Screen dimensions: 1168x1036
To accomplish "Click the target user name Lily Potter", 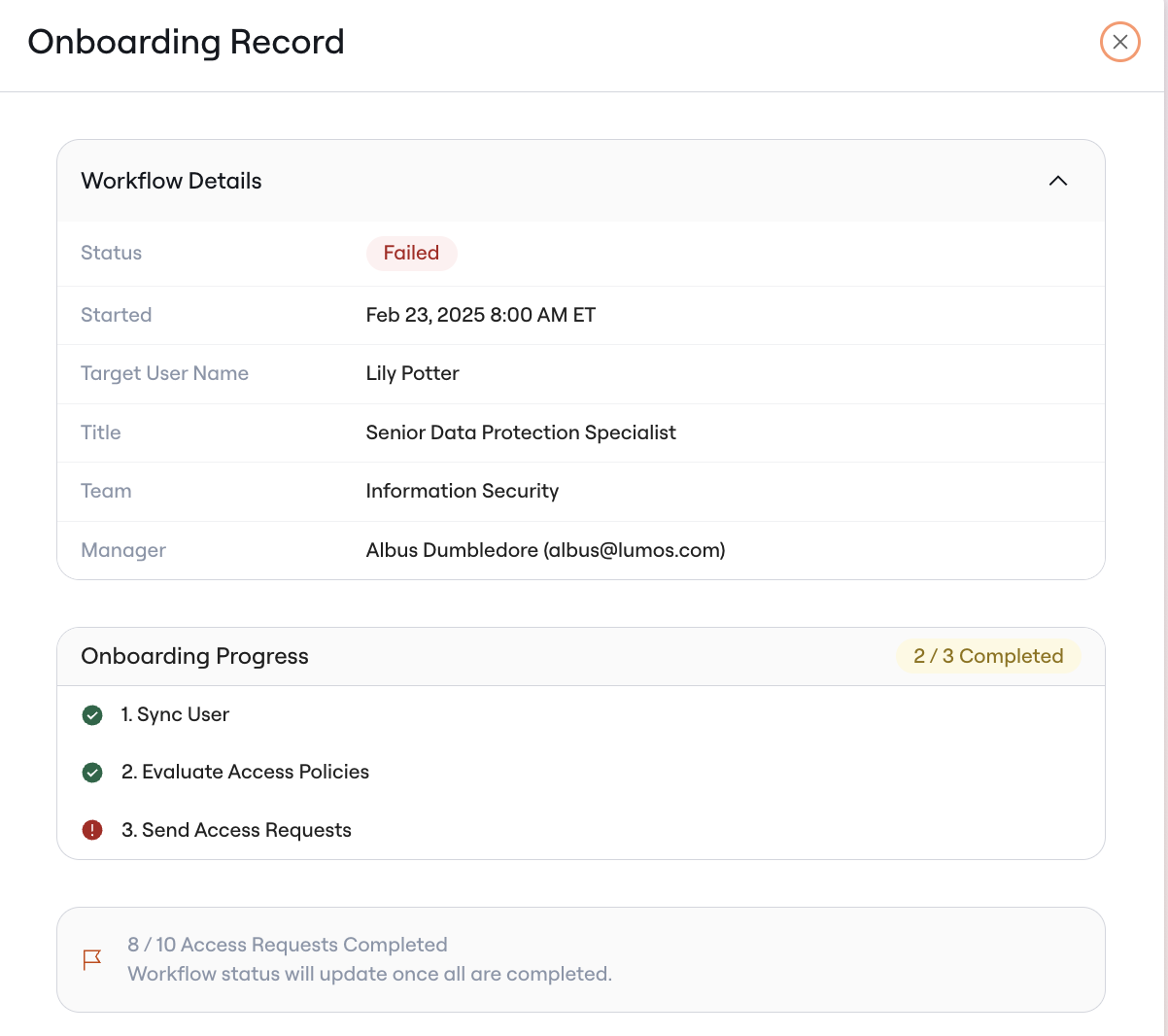I will (x=412, y=373).
